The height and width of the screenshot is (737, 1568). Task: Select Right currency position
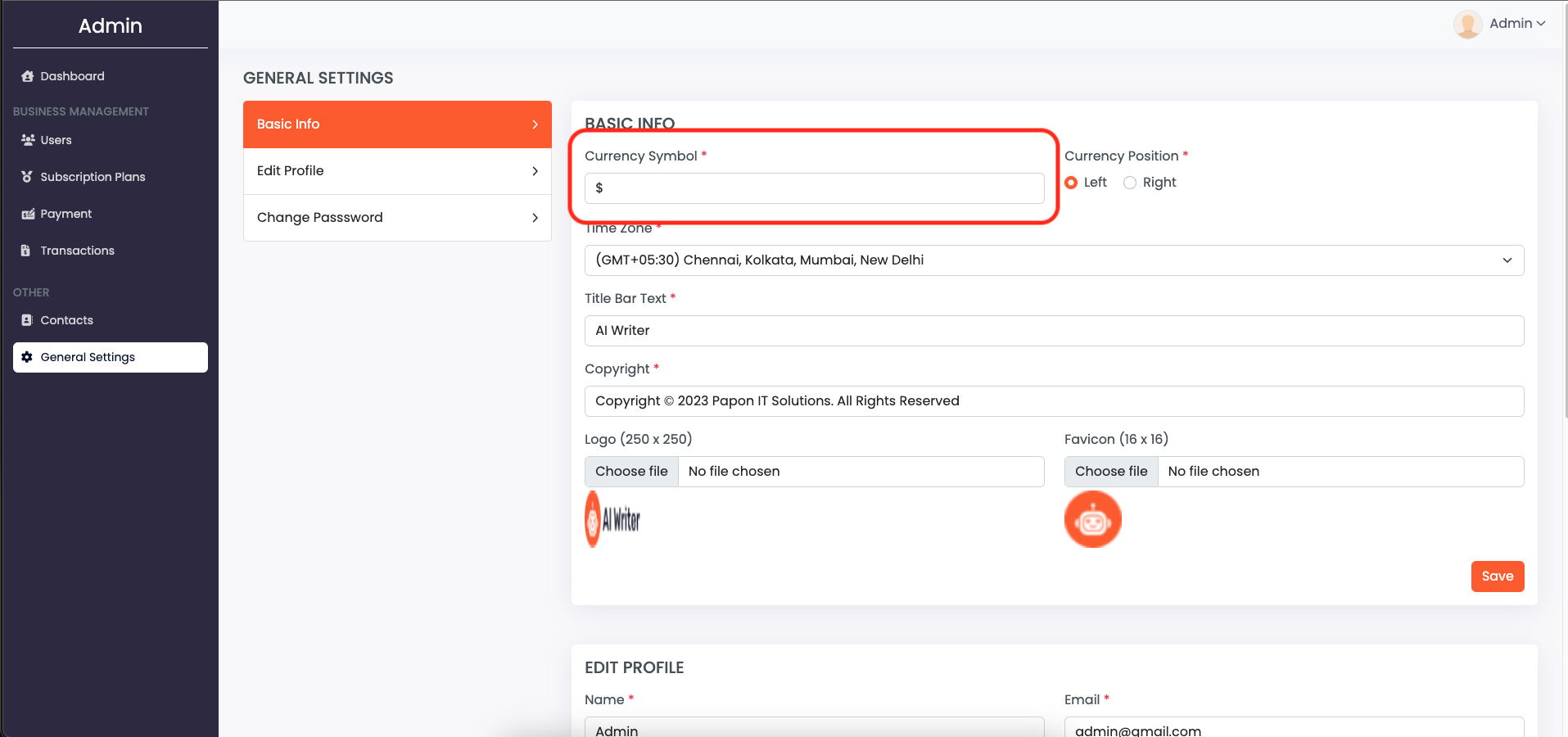click(1130, 183)
